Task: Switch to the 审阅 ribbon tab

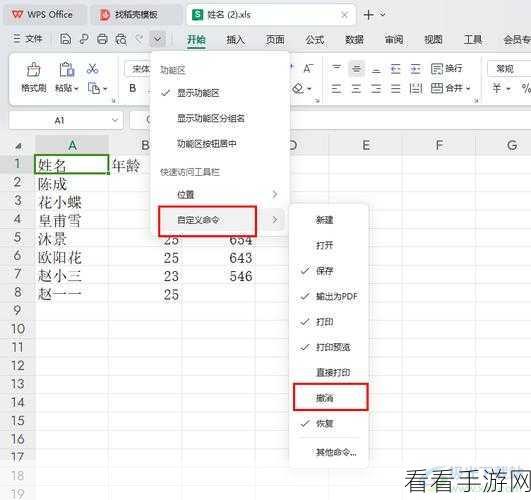Action: click(394, 40)
